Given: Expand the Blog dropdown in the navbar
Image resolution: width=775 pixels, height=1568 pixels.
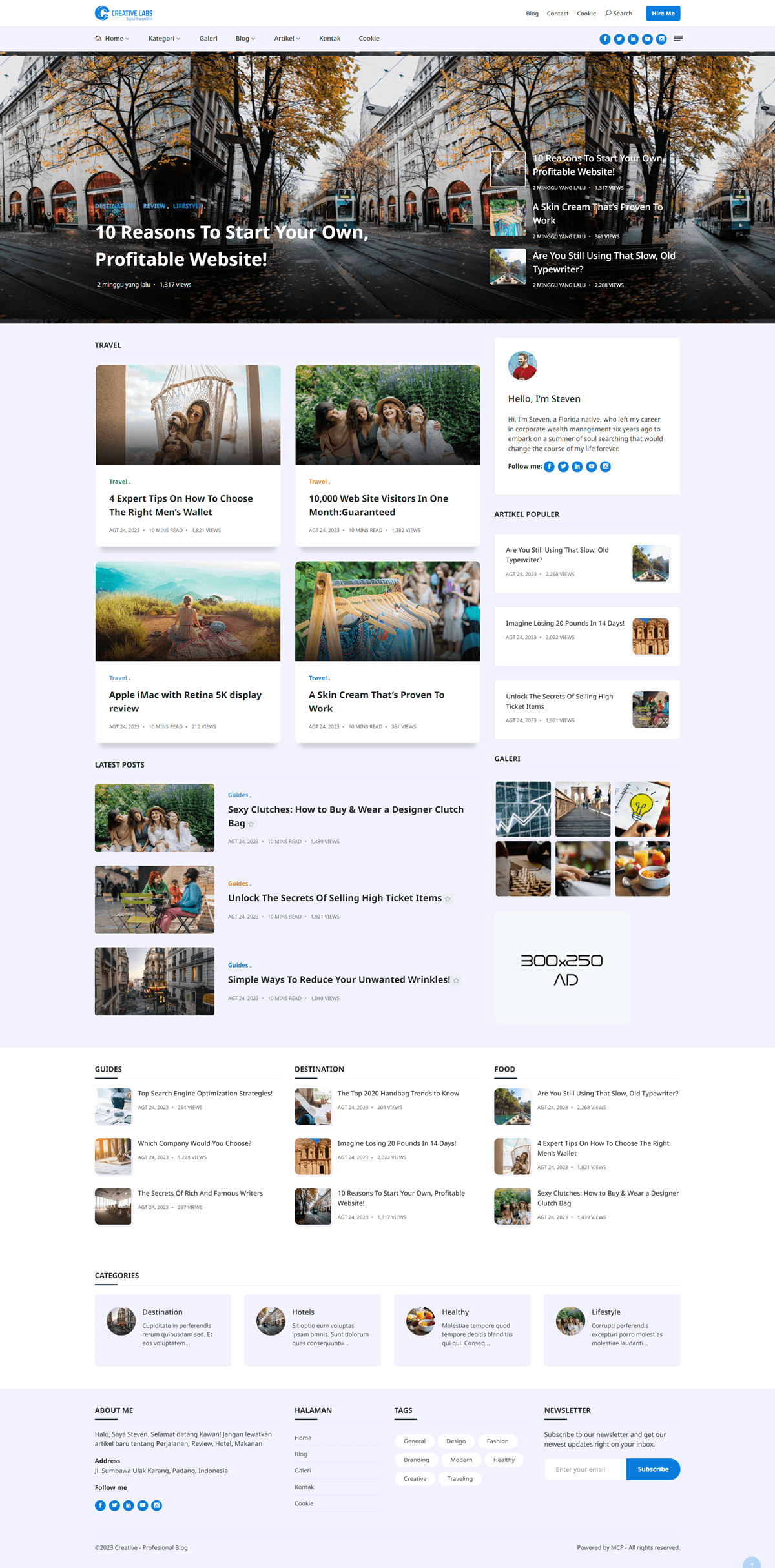Looking at the screenshot, I should pyautogui.click(x=245, y=39).
